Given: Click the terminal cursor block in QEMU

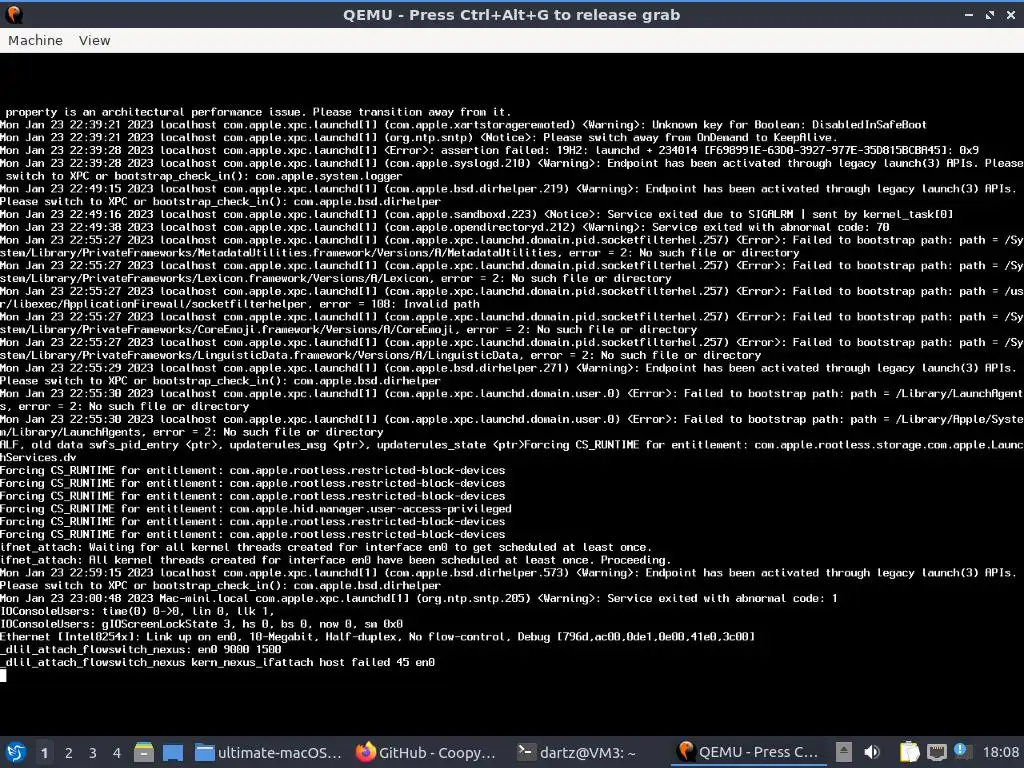Looking at the screenshot, I should coord(3,675).
